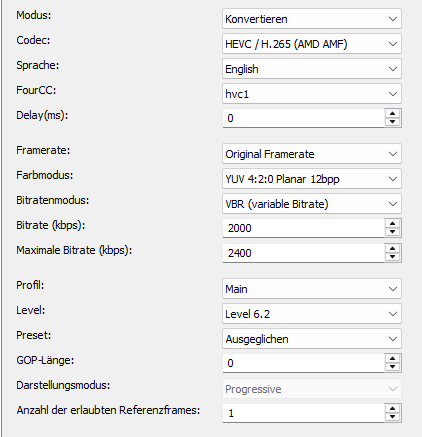Open the Preset dropdown showing Ausgeglichen
Screen dimensions: 422x437
312,339
